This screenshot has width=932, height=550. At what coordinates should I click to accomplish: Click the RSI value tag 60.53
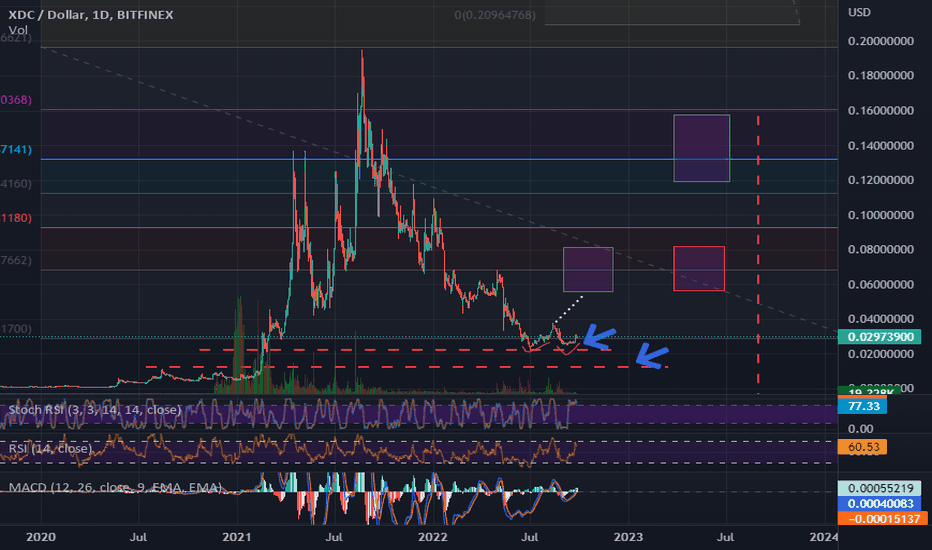862,447
